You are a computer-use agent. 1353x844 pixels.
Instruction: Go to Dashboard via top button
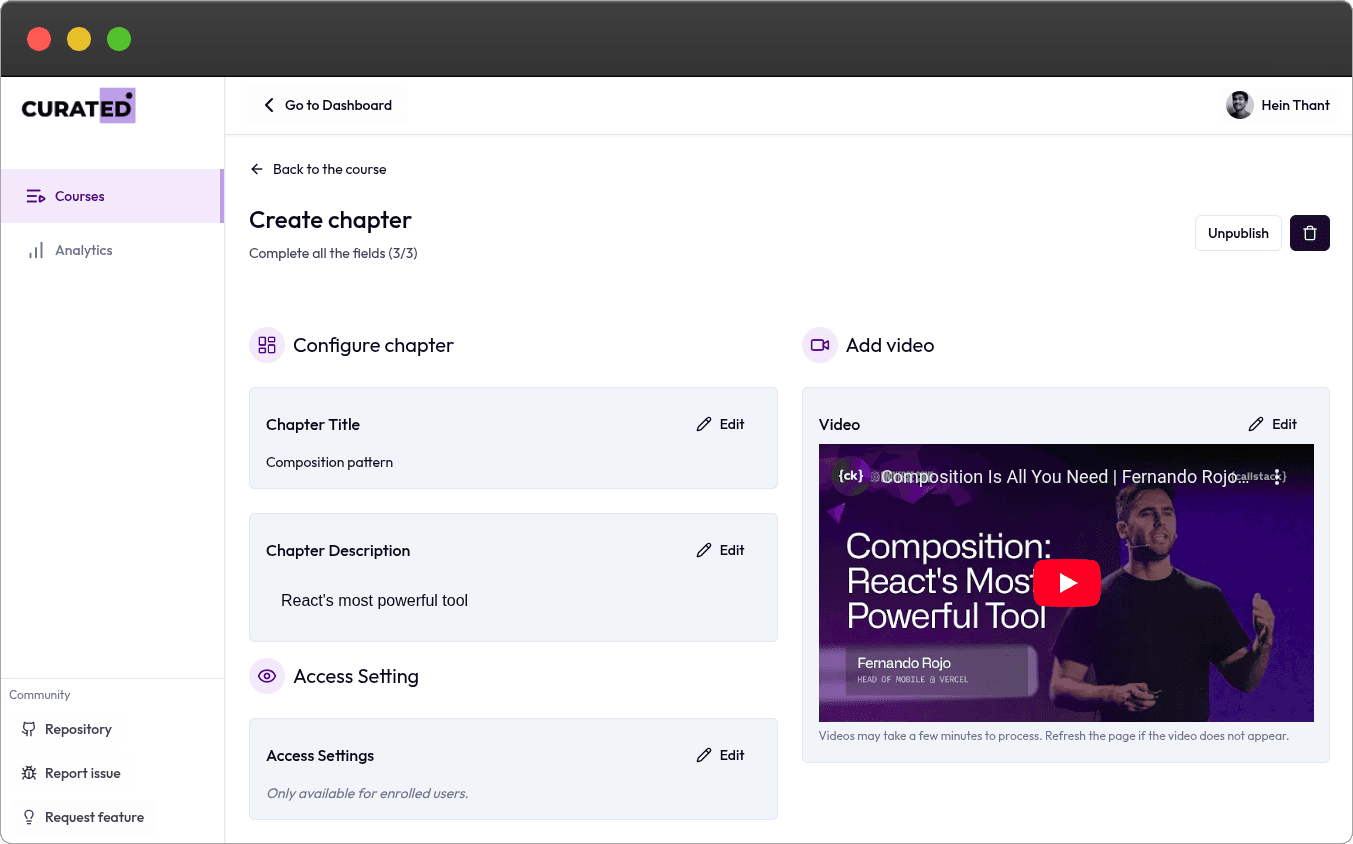[326, 105]
